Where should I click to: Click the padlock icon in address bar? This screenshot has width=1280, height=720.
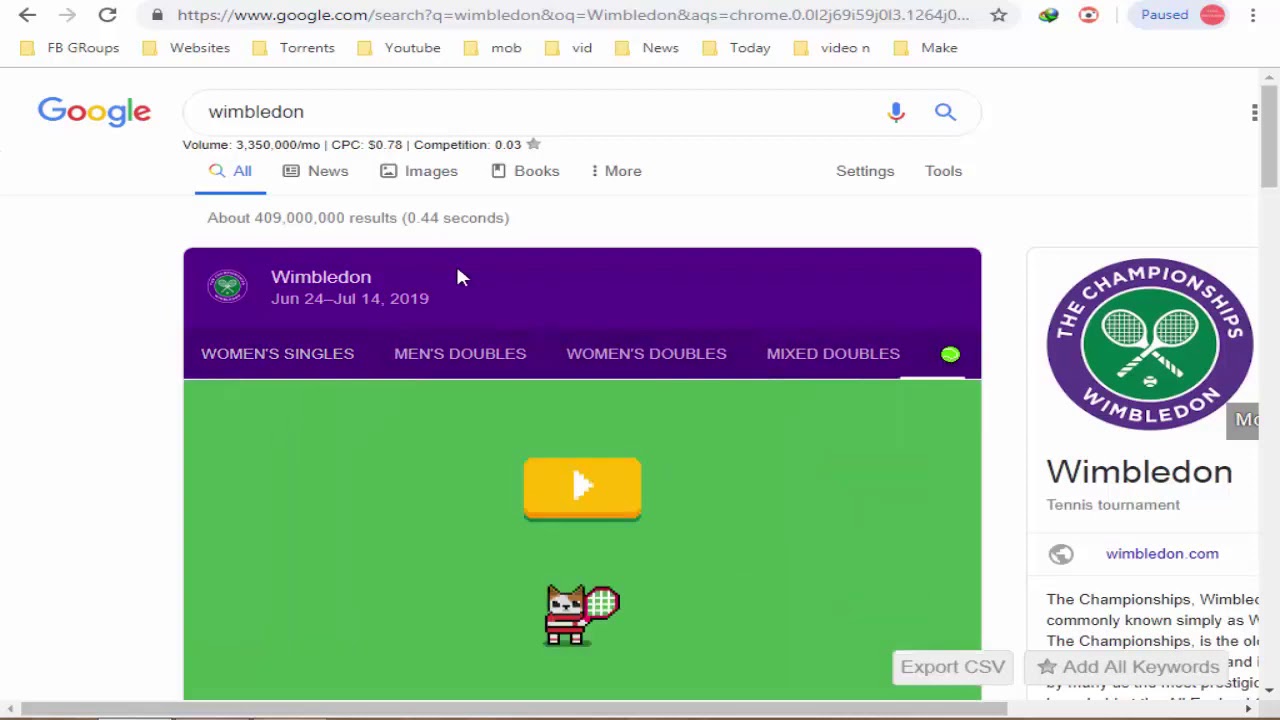pos(158,15)
